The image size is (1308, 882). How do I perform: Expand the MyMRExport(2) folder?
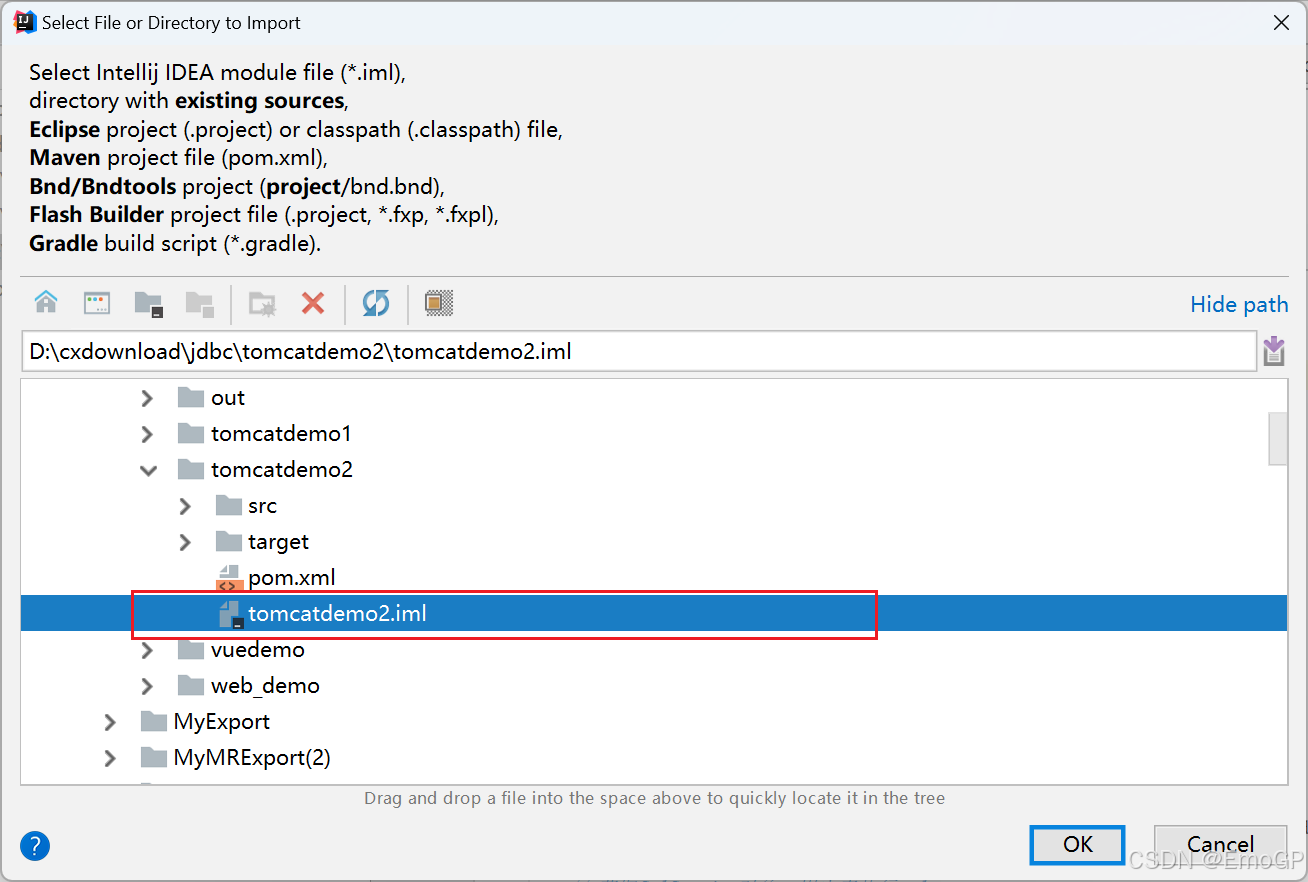click(x=110, y=758)
